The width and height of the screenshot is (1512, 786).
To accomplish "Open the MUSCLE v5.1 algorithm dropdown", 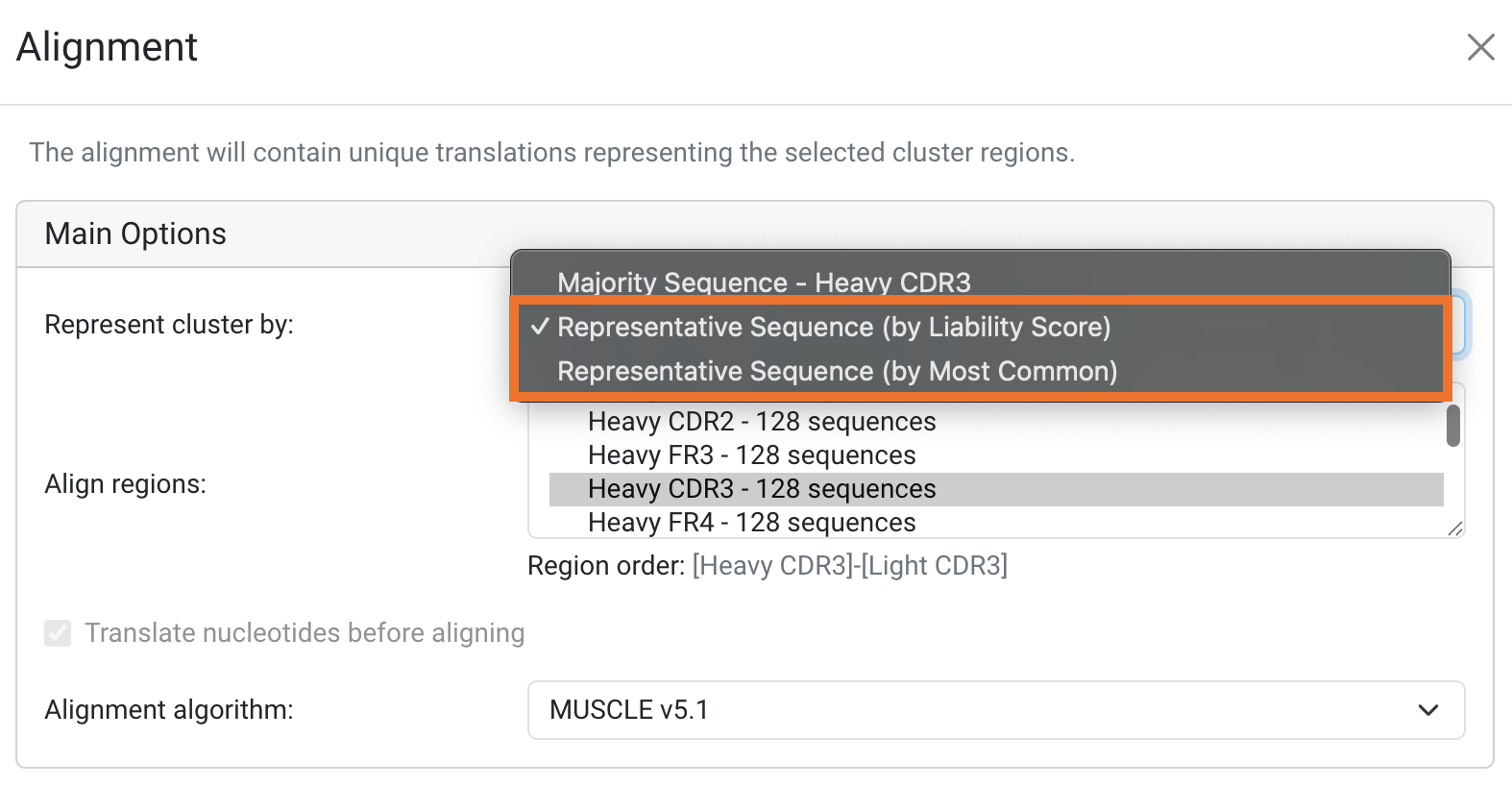I will (995, 710).
